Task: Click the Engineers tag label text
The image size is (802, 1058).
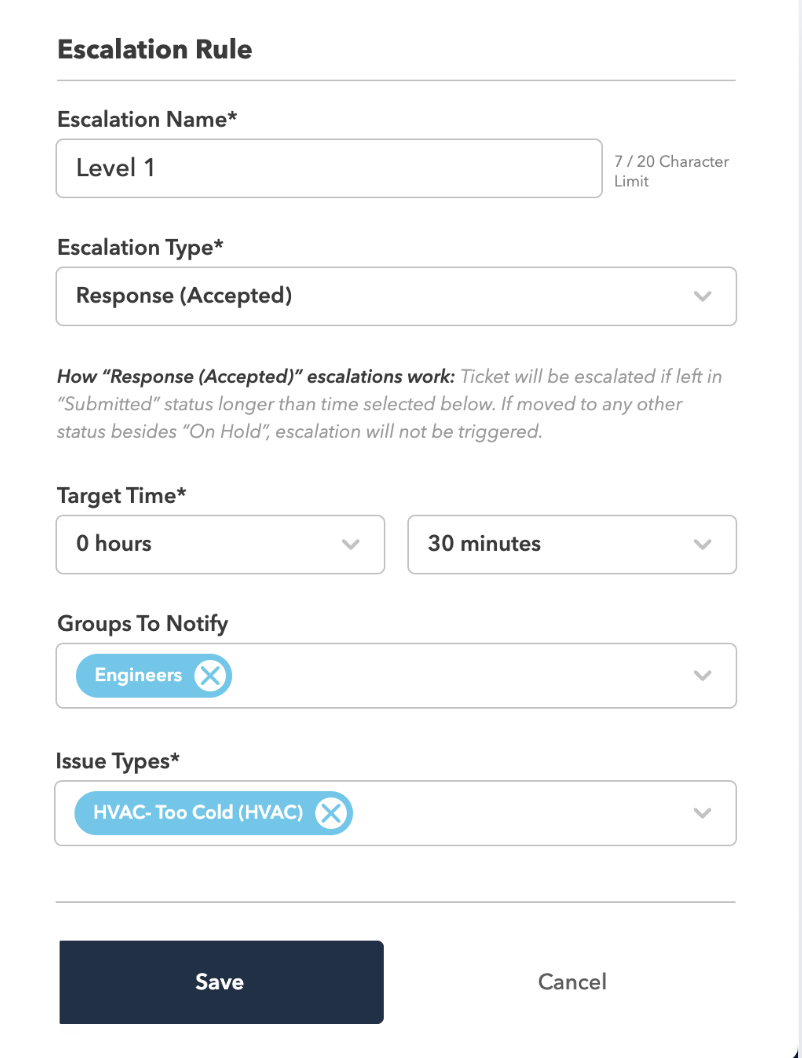Action: (x=138, y=675)
